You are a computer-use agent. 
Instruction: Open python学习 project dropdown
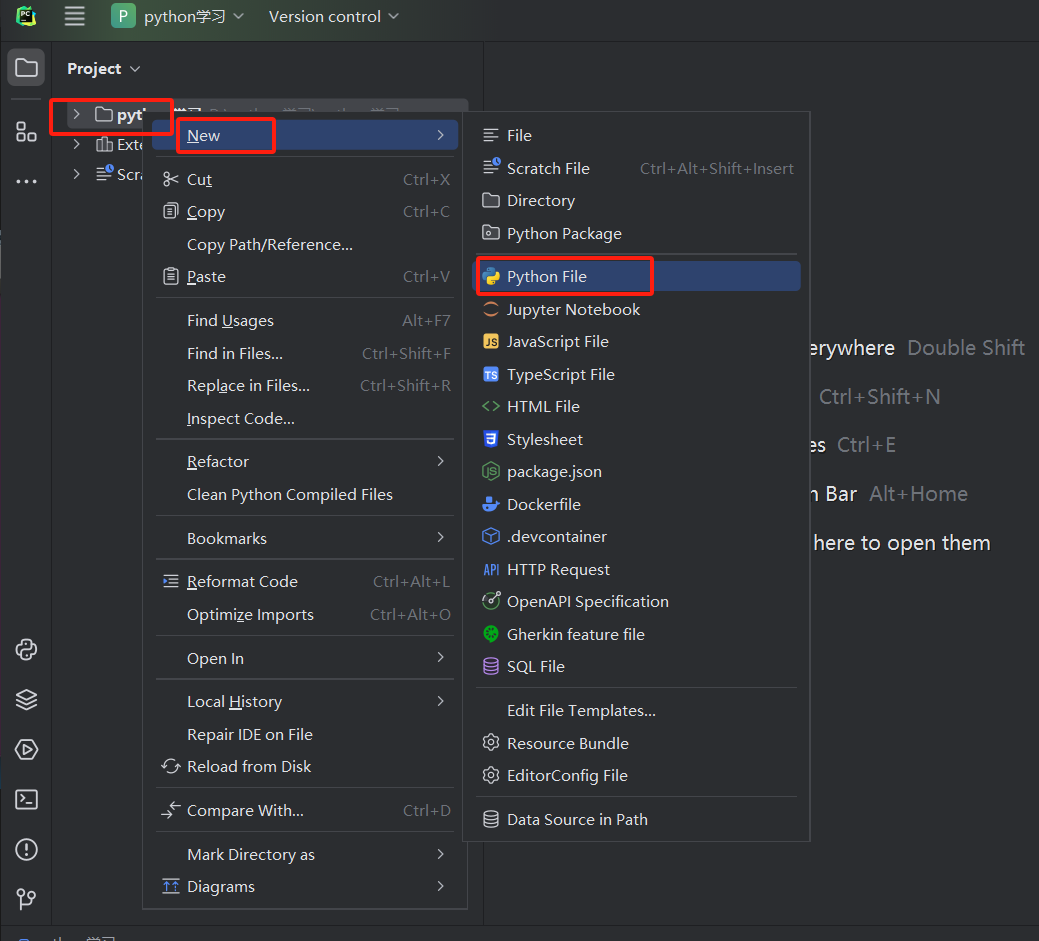[x=193, y=16]
